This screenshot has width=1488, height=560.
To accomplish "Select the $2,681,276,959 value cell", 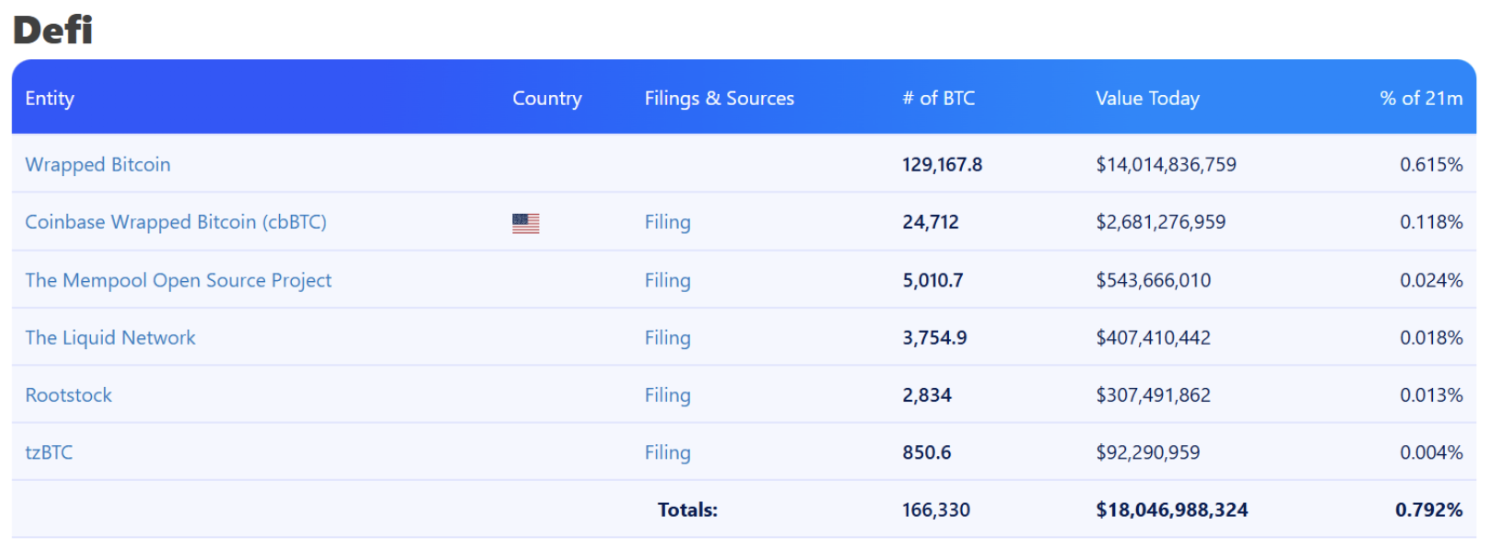I will (x=1161, y=222).
